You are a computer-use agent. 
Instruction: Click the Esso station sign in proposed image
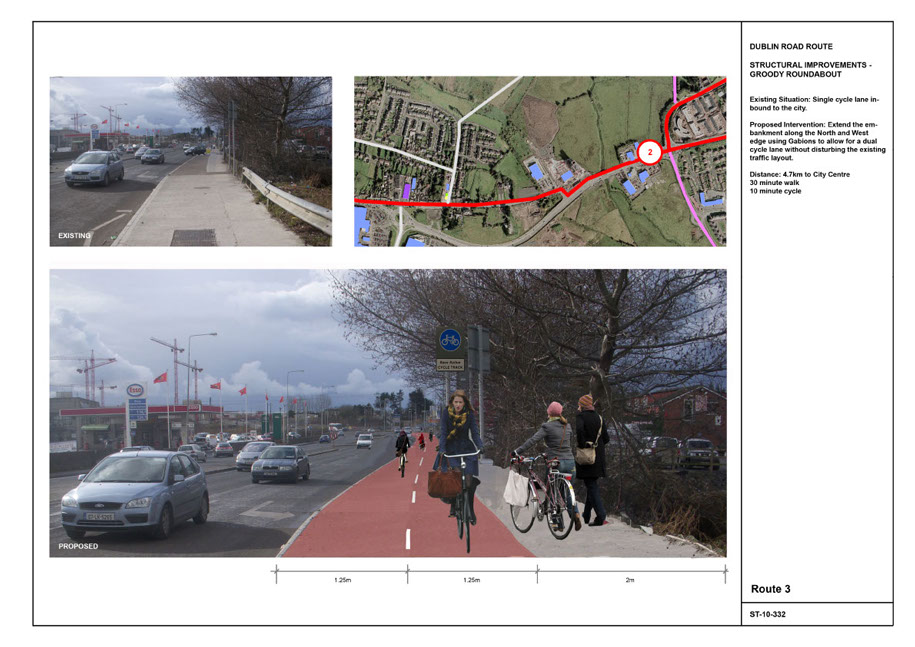point(136,390)
